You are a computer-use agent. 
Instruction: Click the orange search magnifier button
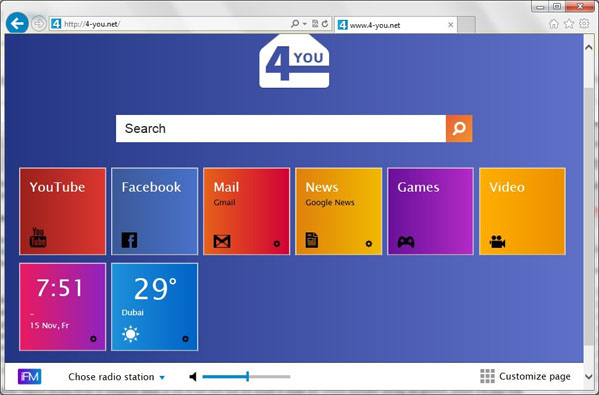point(459,128)
